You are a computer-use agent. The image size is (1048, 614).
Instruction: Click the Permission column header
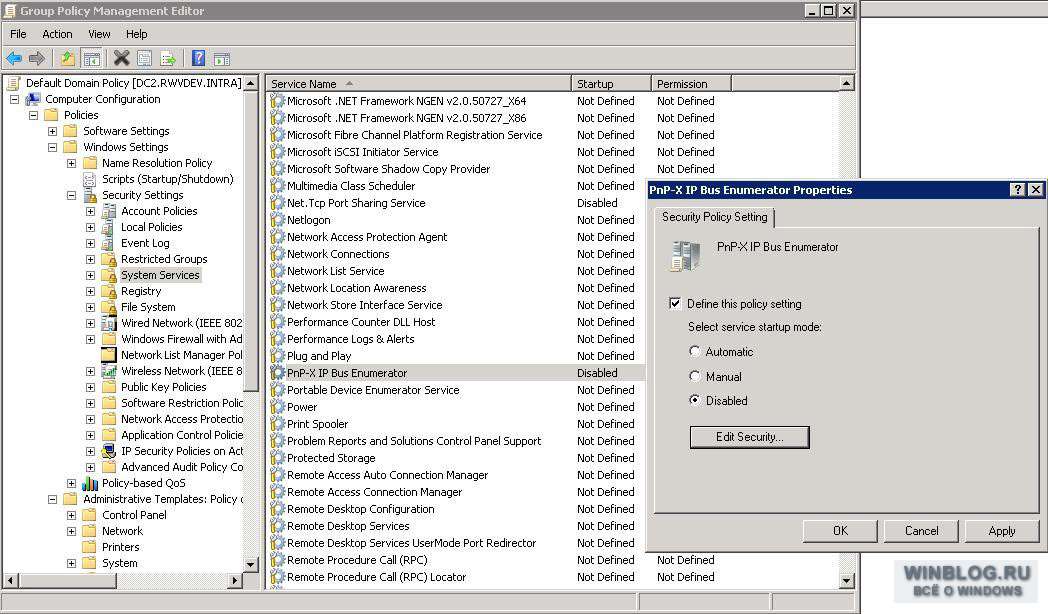pos(691,84)
